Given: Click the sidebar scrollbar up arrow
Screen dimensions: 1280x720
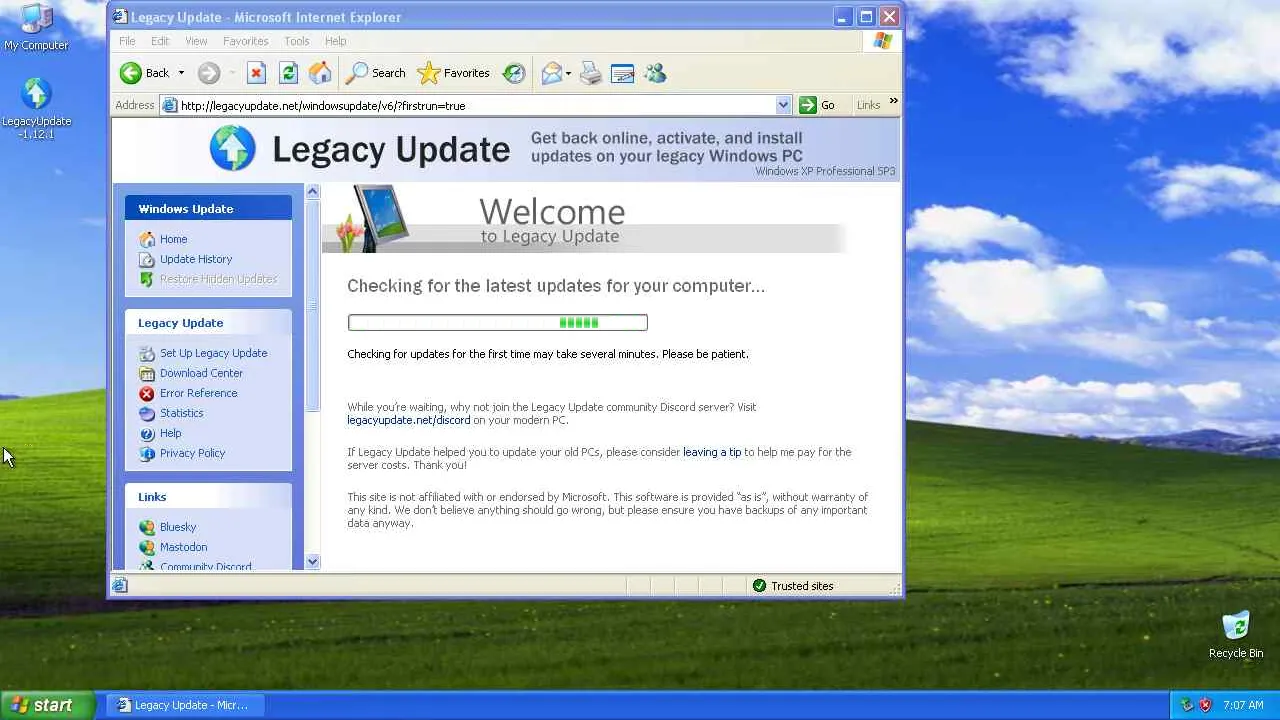Looking at the screenshot, I should coord(313,191).
